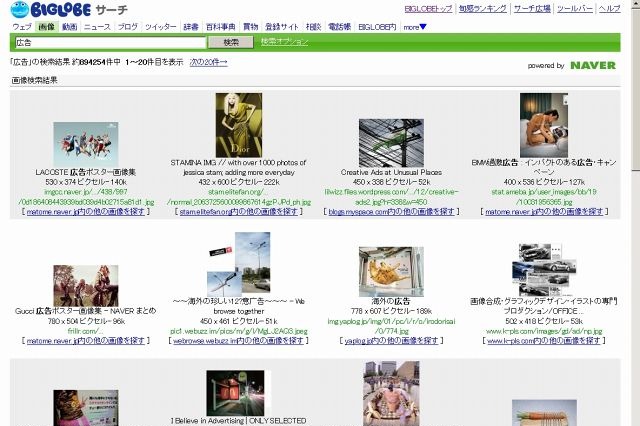Switch to the ツイッター tab

pyautogui.click(x=161, y=27)
